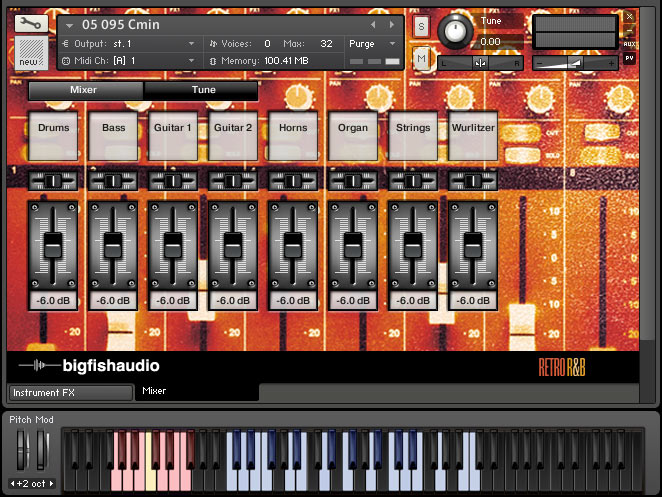Click the Horns pan slider

point(293,181)
